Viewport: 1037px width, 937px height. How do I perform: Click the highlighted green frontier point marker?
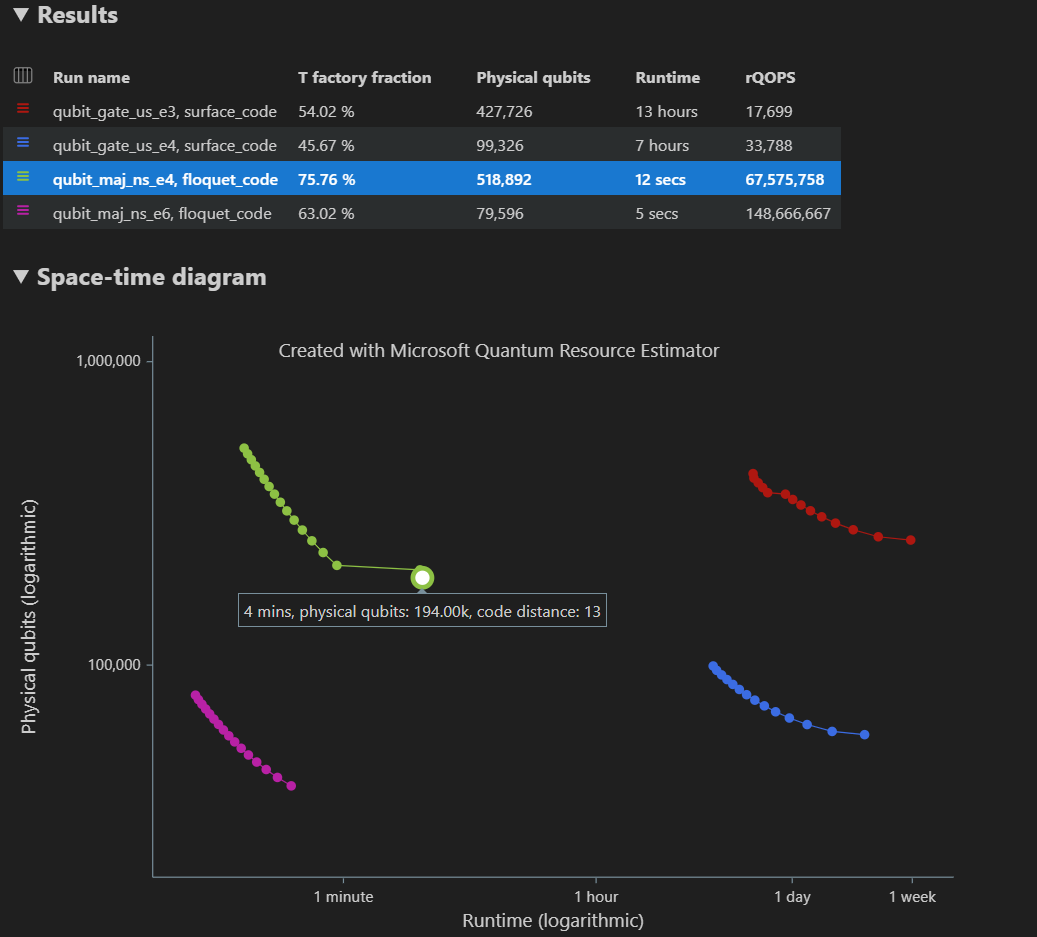[x=421, y=578]
